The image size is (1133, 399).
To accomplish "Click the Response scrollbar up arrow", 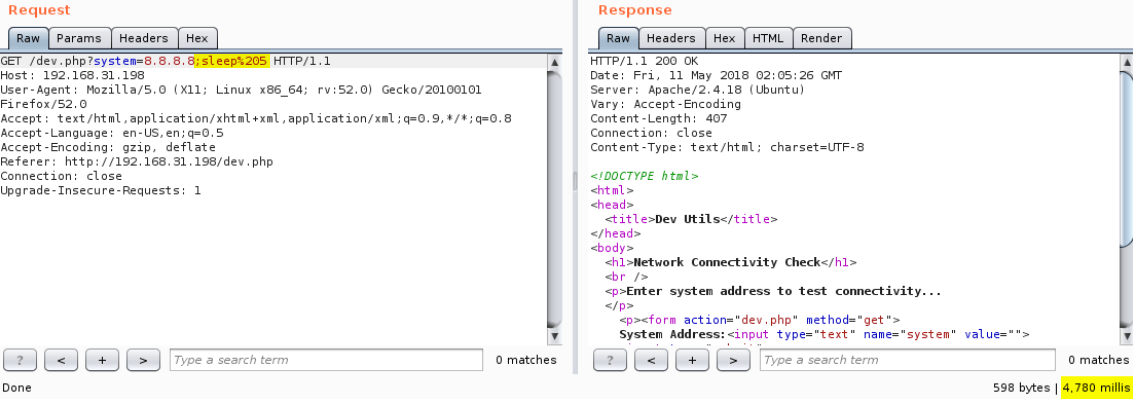I will point(1126,62).
